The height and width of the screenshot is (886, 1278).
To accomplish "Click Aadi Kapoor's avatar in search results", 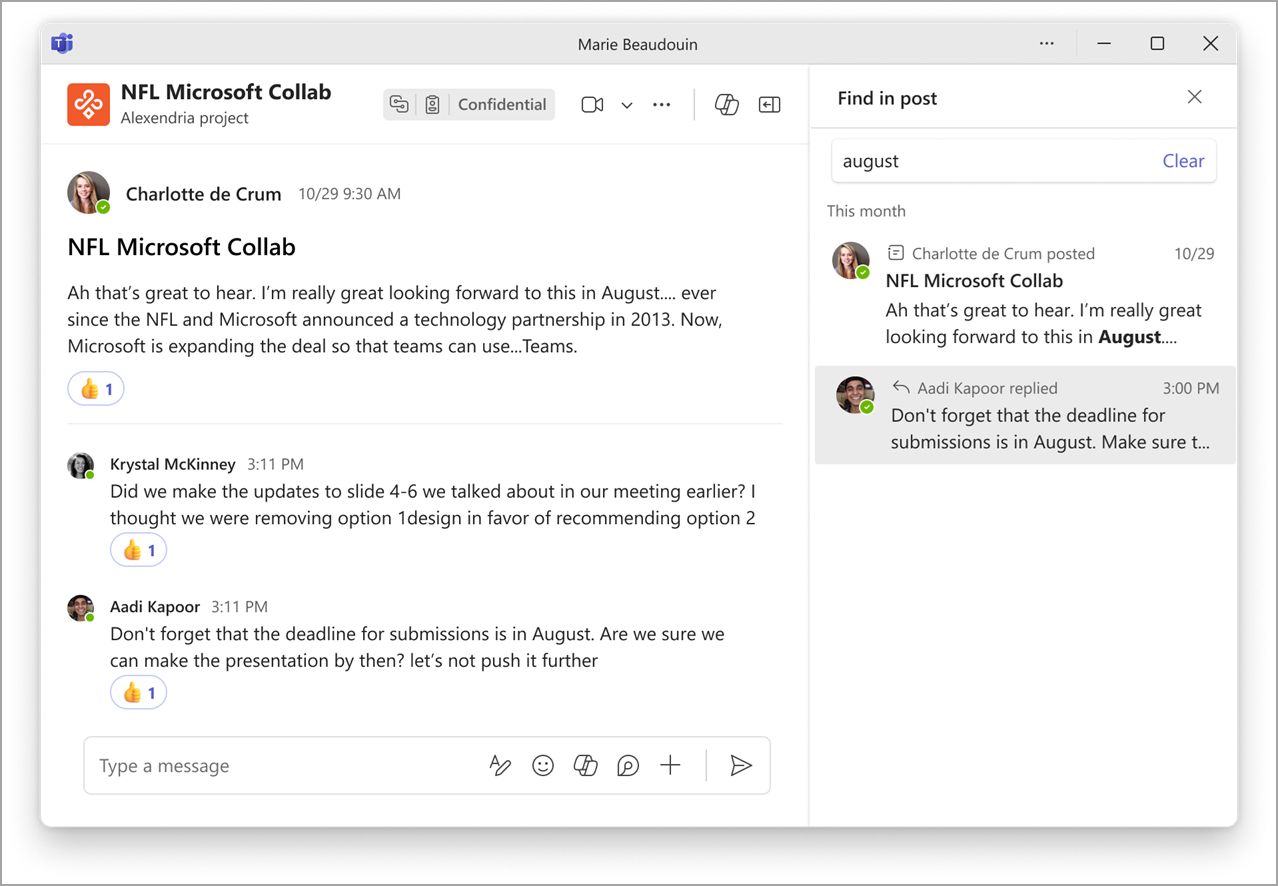I will pos(855,395).
